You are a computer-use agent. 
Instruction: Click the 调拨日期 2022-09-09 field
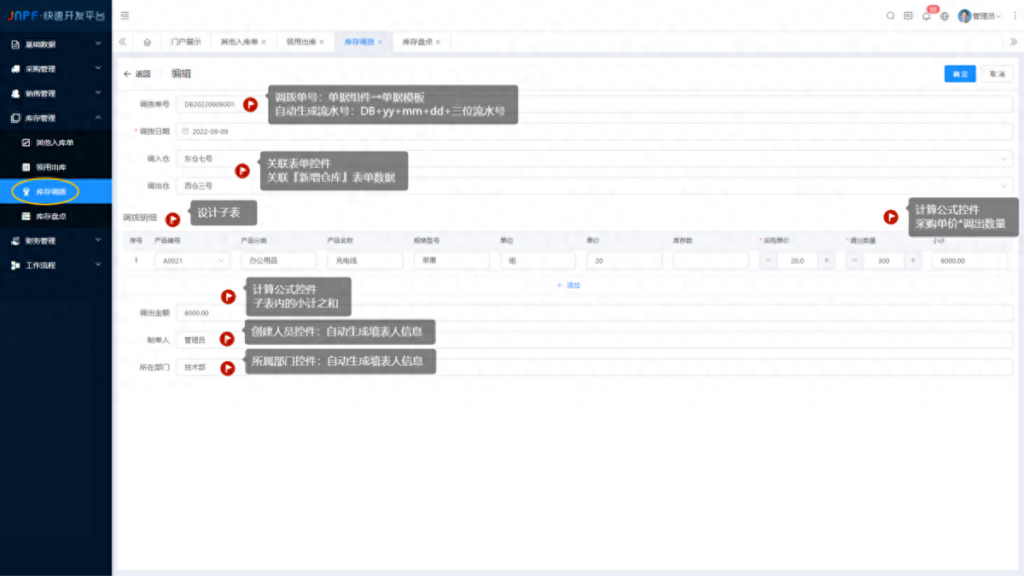pos(594,131)
